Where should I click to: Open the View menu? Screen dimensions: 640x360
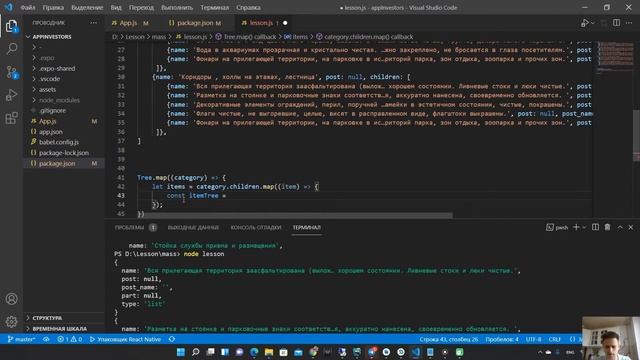click(x=116, y=7)
